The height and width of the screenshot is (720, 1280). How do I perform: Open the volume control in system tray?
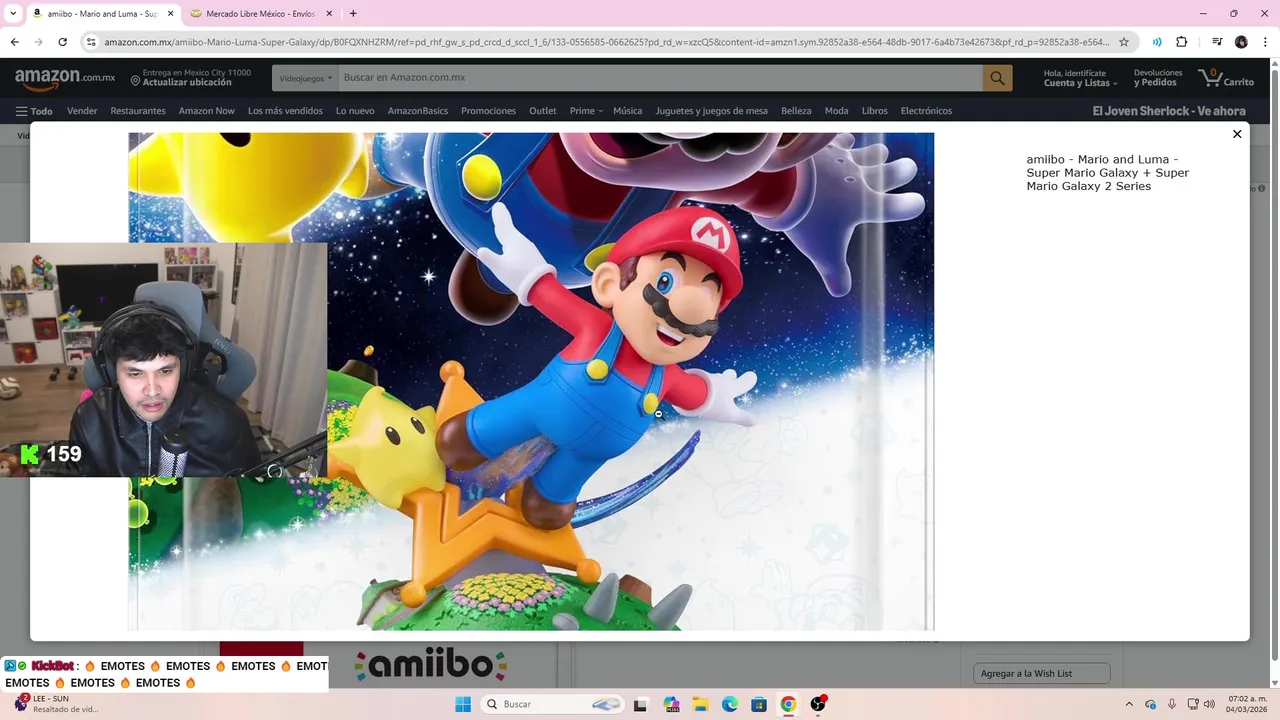(x=1209, y=704)
